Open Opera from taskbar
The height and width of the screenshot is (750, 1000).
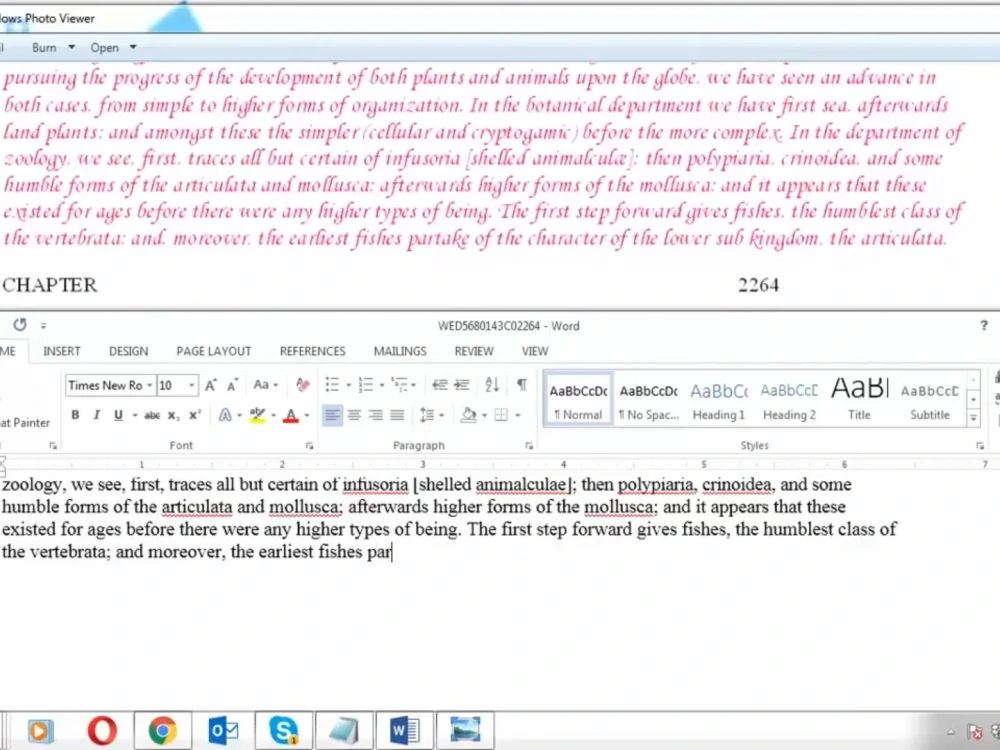[102, 731]
